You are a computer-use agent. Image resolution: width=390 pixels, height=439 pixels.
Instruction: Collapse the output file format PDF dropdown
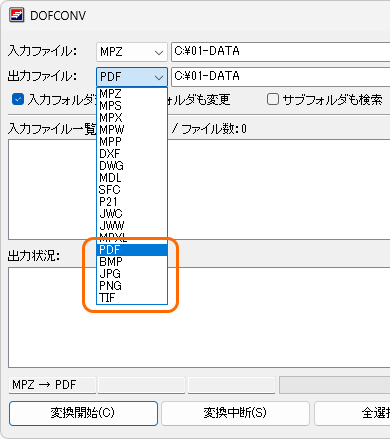[x=132, y=77]
